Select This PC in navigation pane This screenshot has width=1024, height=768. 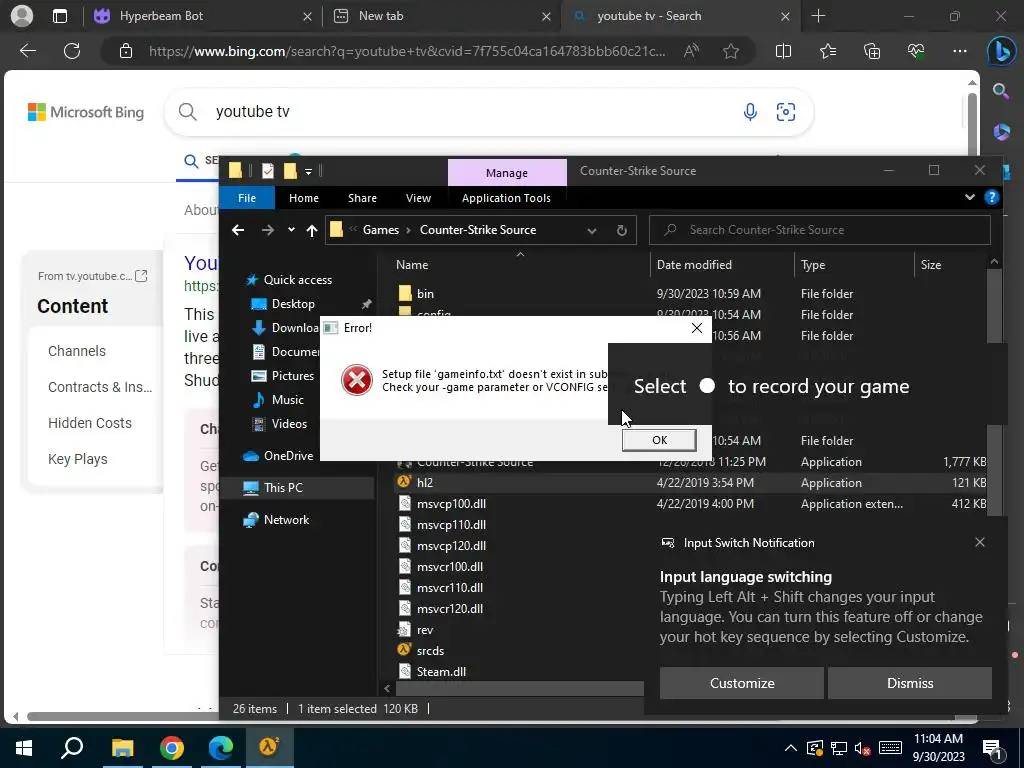(x=283, y=488)
